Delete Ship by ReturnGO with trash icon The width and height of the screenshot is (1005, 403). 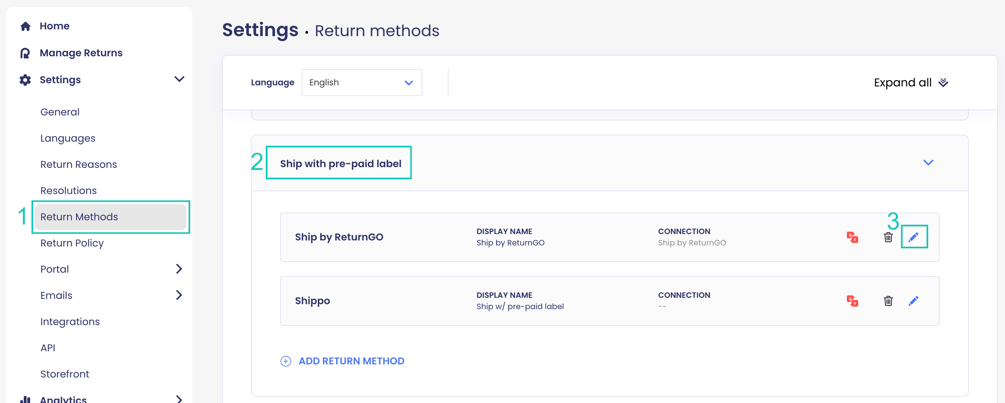(x=888, y=238)
